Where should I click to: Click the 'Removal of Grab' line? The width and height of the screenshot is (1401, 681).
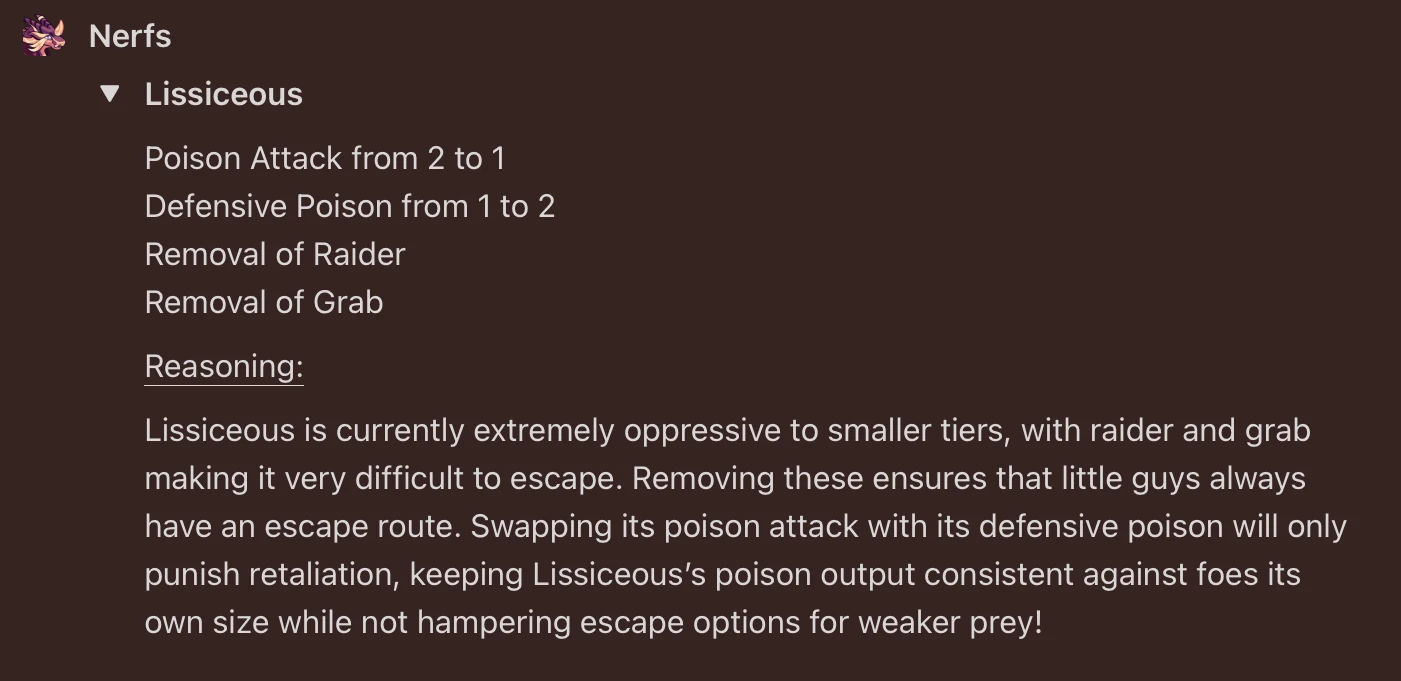tap(263, 302)
